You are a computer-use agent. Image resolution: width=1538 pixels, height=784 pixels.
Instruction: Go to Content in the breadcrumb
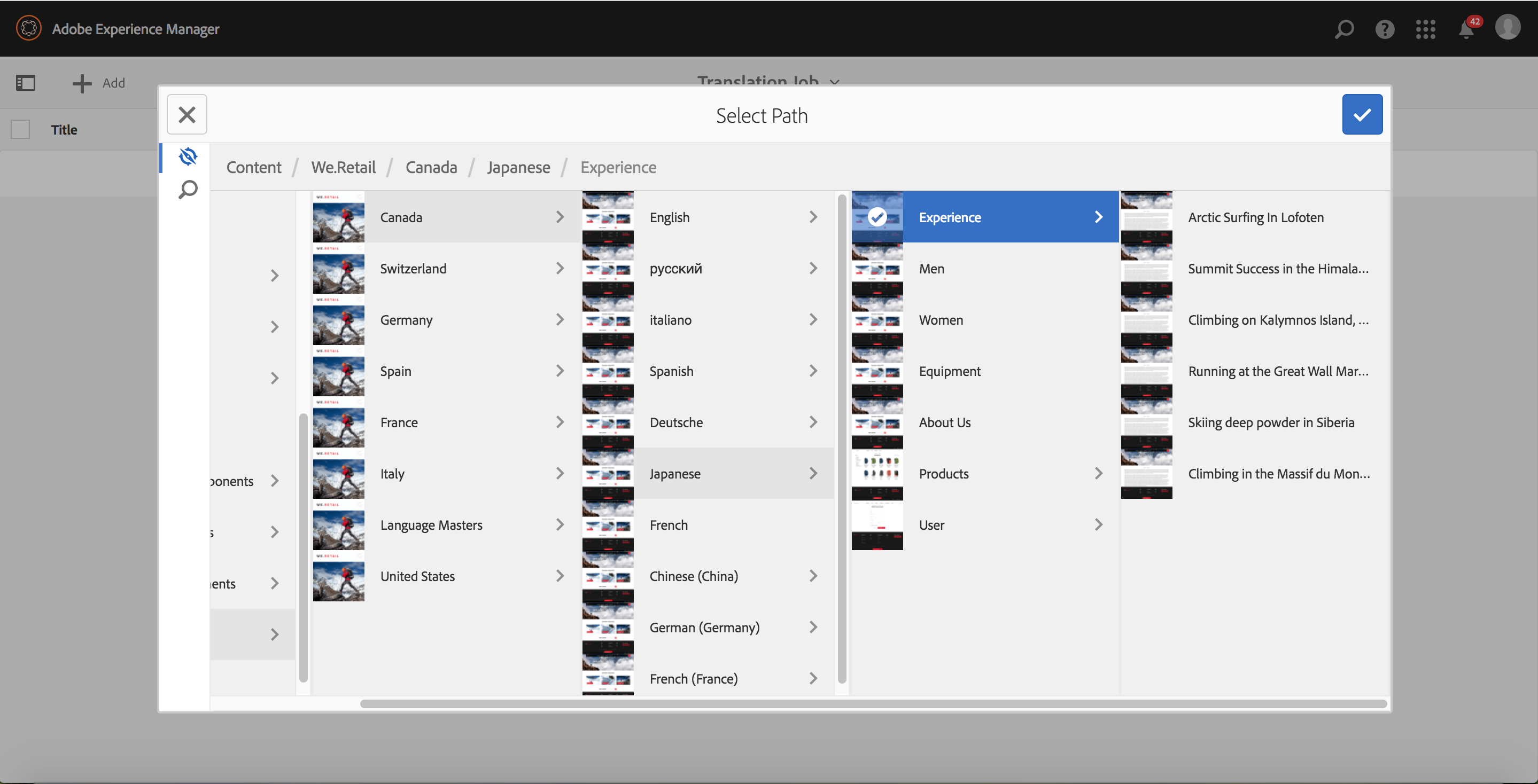254,167
